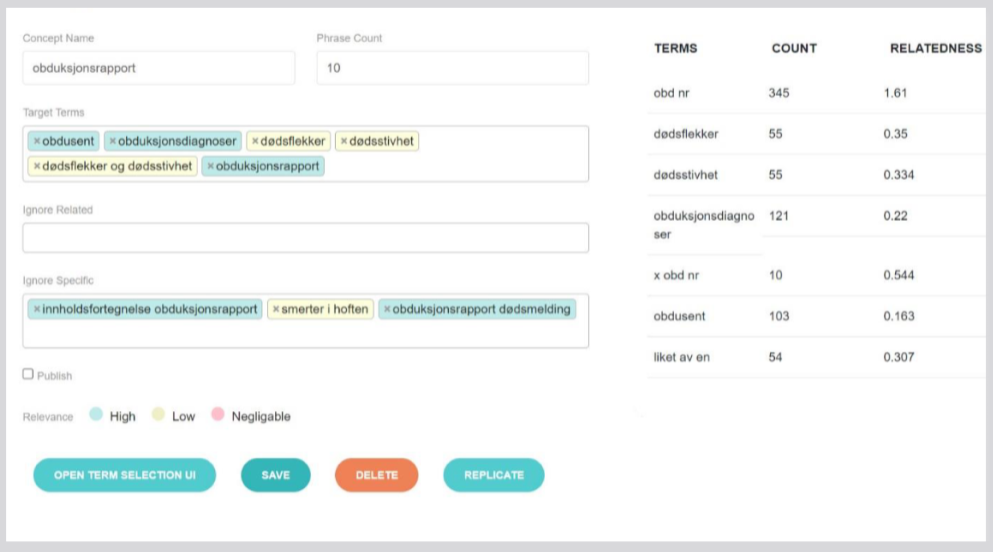This screenshot has width=993, height=552.
Task: Click the Low relevance yellow dot
Action: (158, 414)
